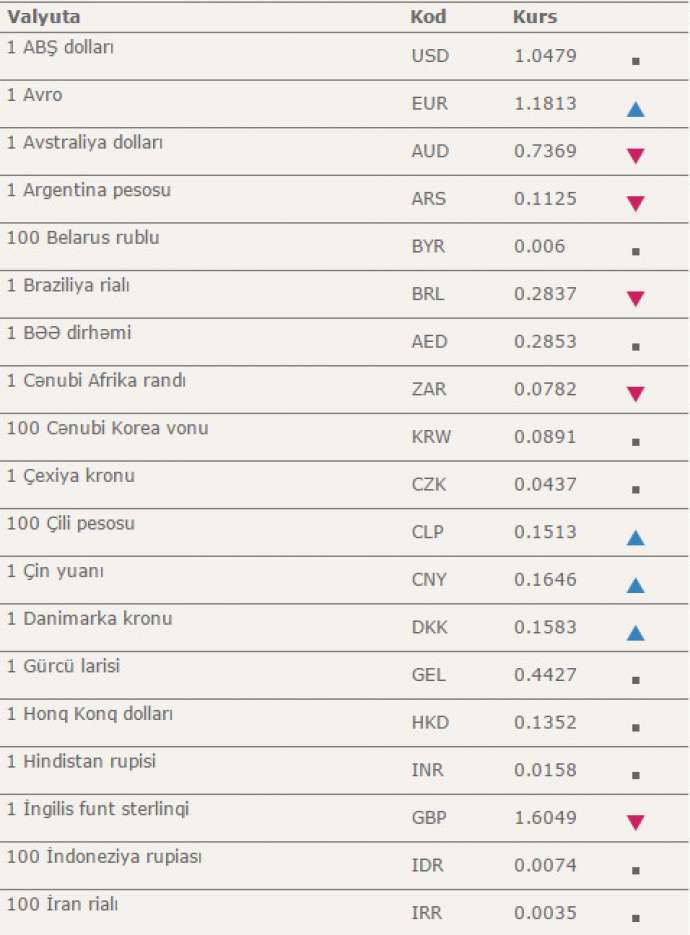Click the blue up arrow for CLP

(x=636, y=538)
